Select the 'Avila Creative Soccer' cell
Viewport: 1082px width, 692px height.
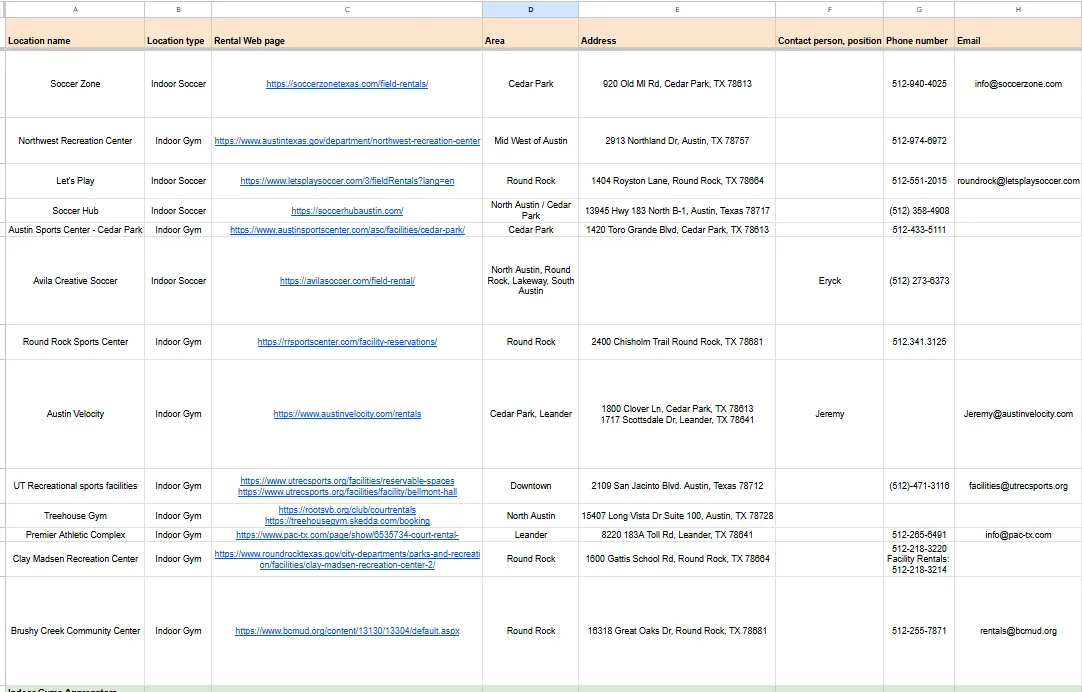pos(75,281)
